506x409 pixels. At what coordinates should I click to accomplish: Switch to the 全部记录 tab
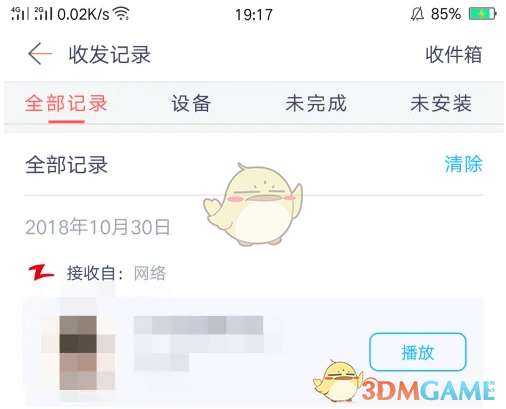(x=66, y=103)
